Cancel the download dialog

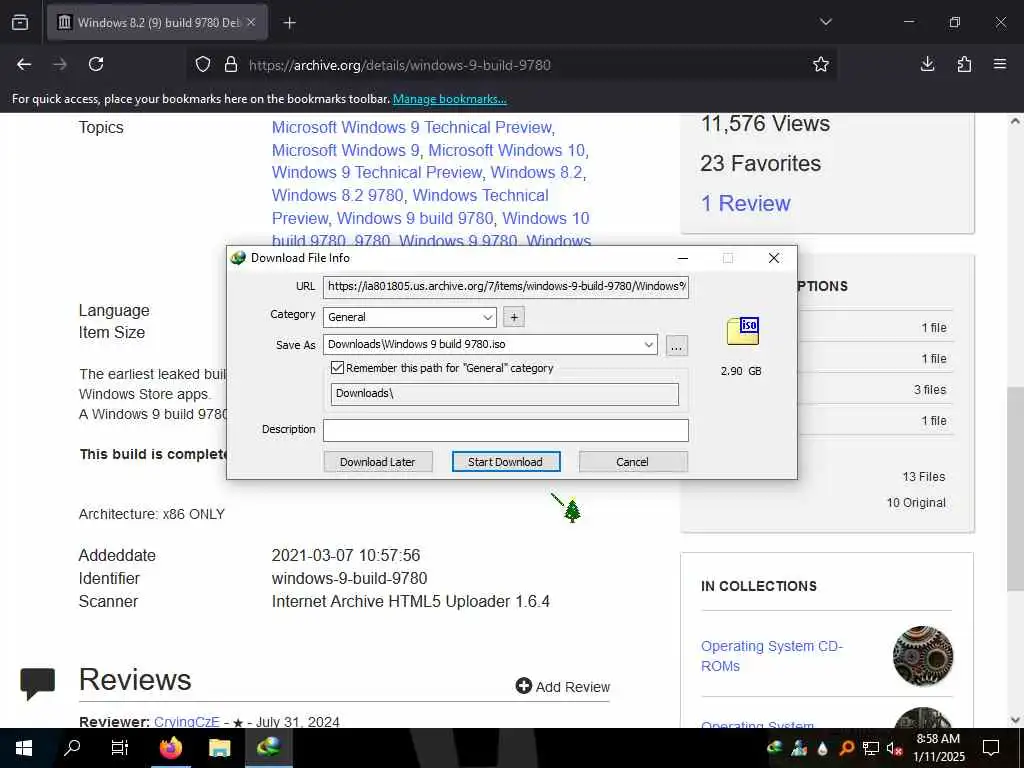pos(633,462)
